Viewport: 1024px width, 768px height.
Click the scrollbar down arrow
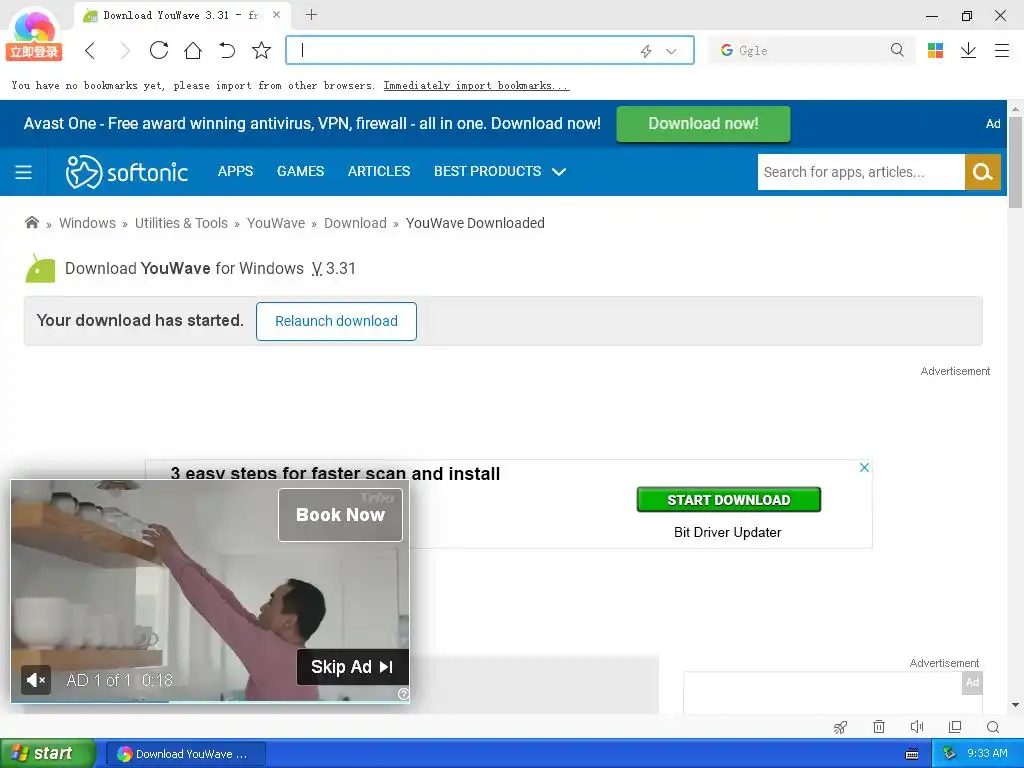tap(1015, 705)
